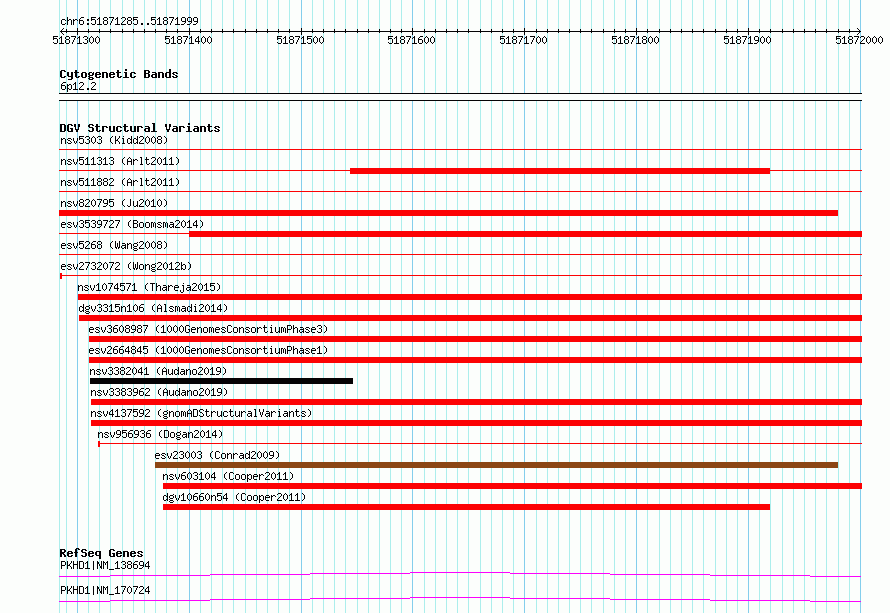
Task: Open the DGV Structural Variants track heading
Action: [x=140, y=128]
